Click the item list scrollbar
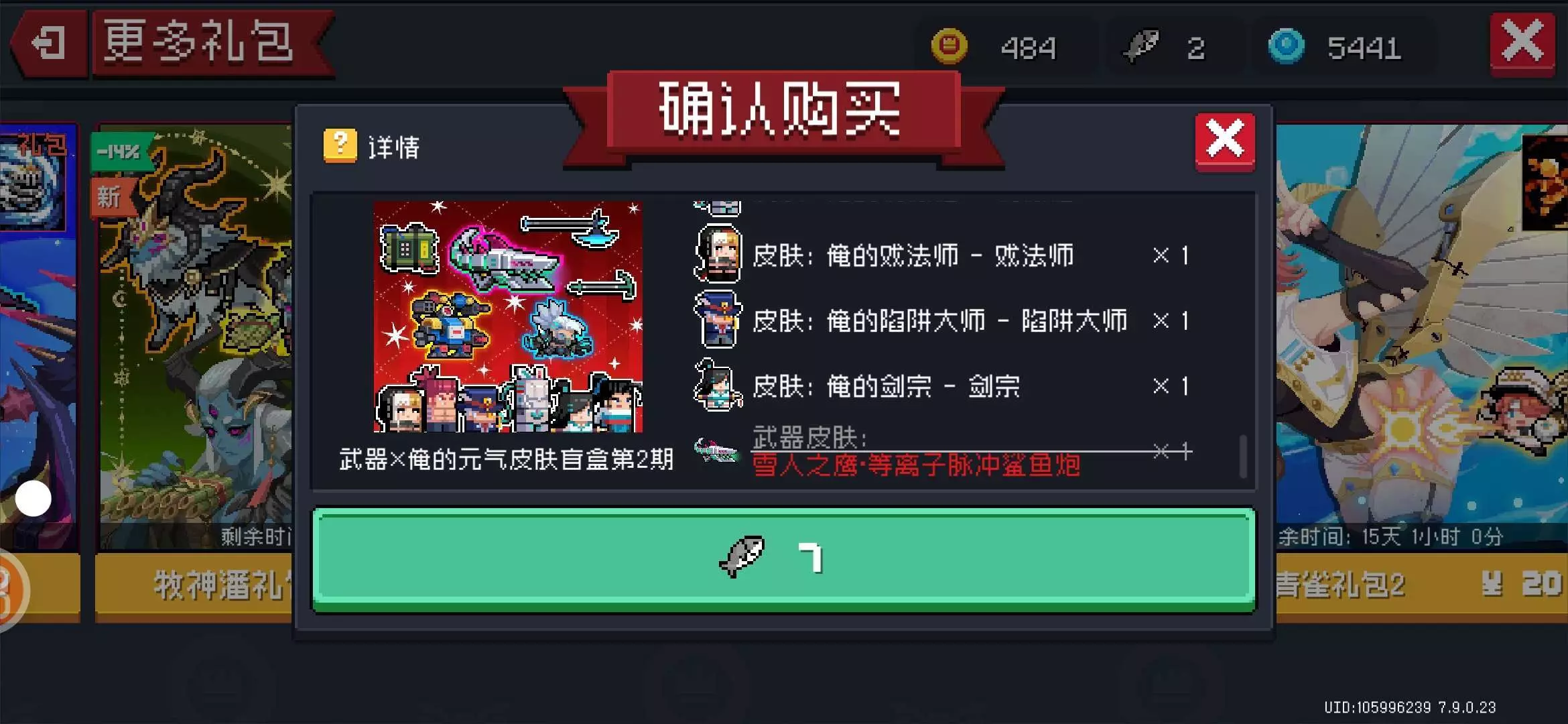1568x724 pixels. click(x=1242, y=456)
